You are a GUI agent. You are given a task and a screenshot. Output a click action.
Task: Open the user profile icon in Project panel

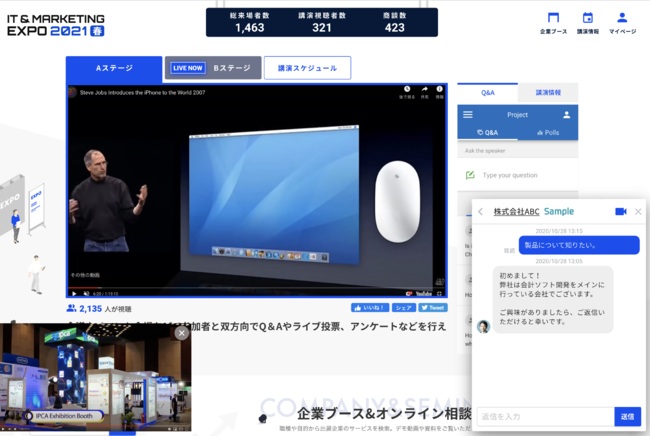(567, 115)
